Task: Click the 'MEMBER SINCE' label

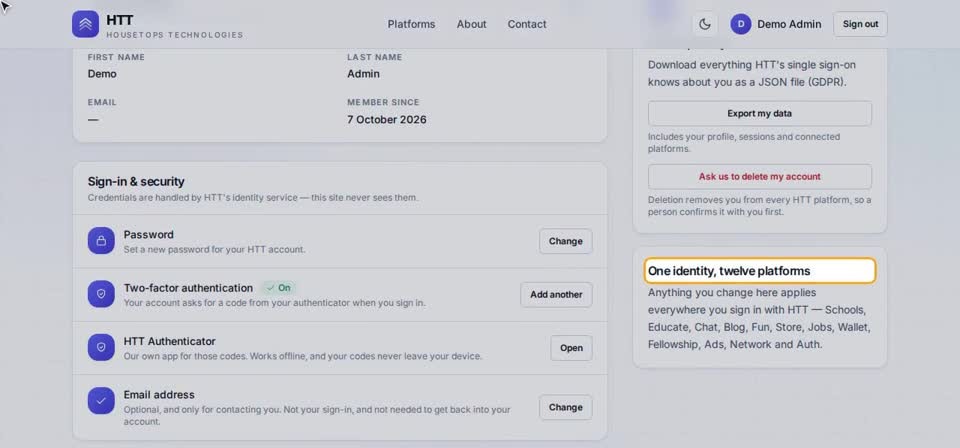Action: click(x=383, y=102)
